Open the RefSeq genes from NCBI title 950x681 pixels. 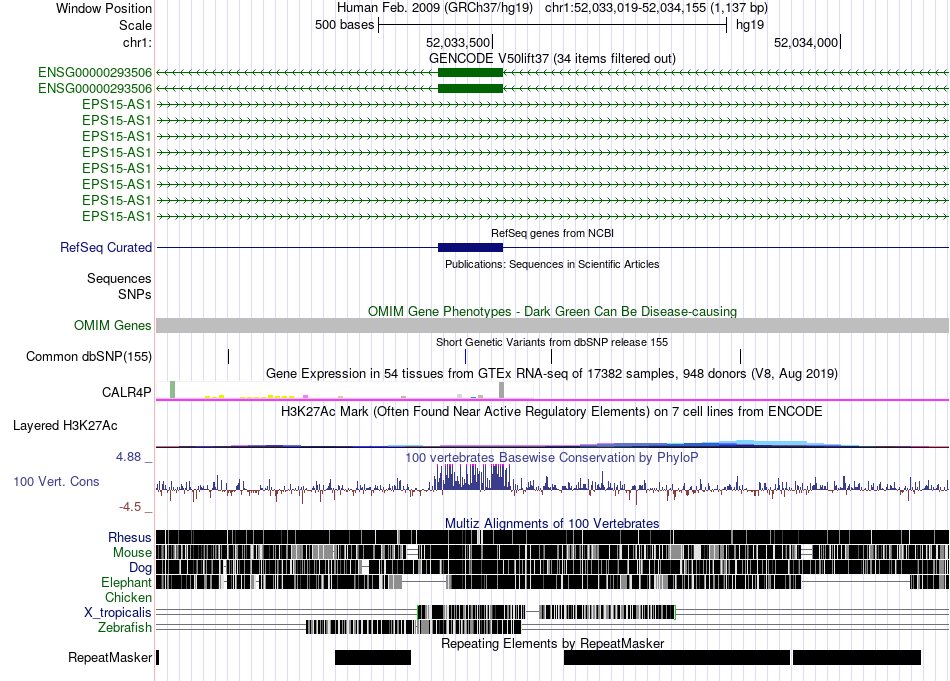(552, 233)
